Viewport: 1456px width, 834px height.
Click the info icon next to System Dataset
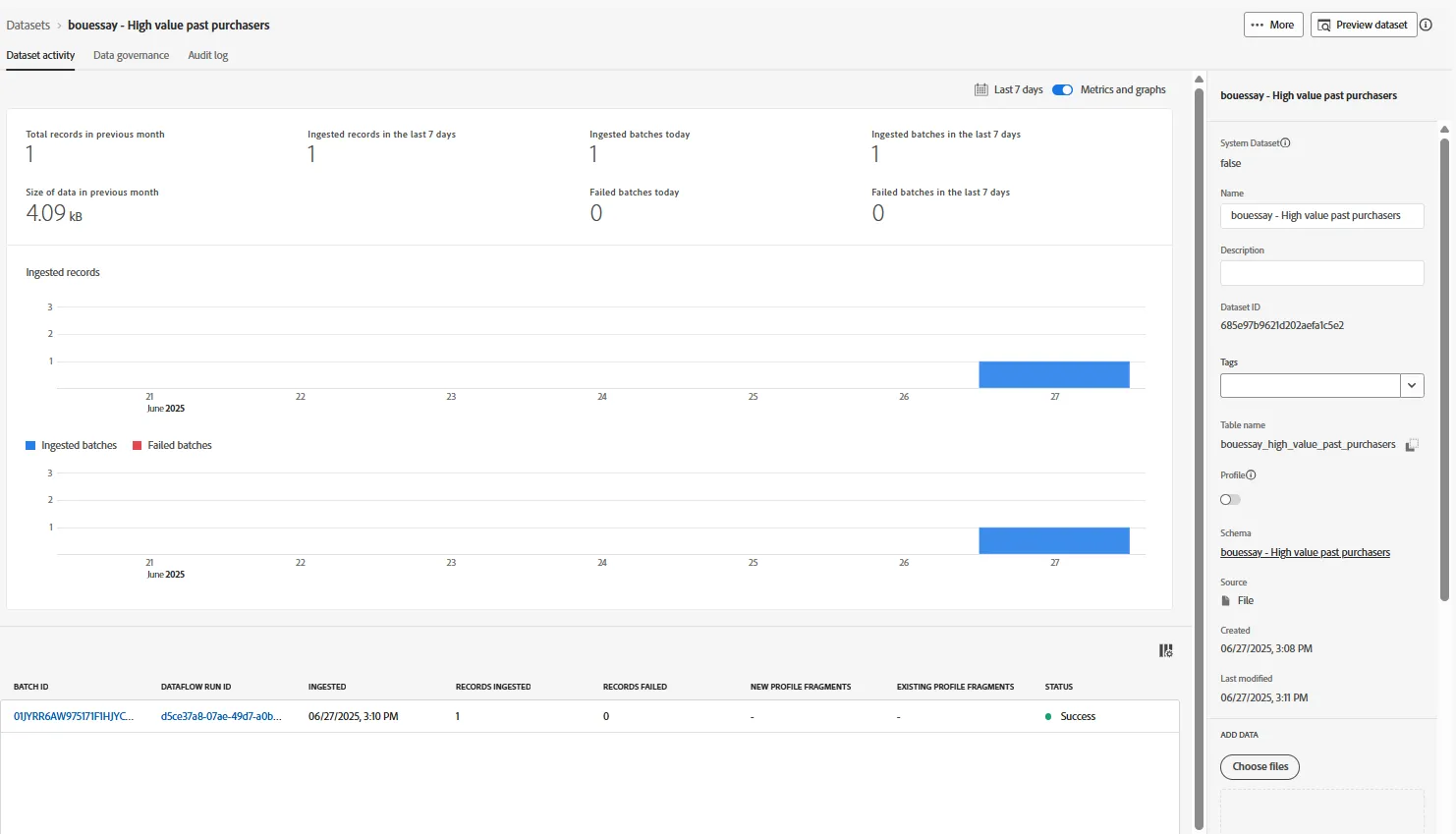pos(1285,143)
